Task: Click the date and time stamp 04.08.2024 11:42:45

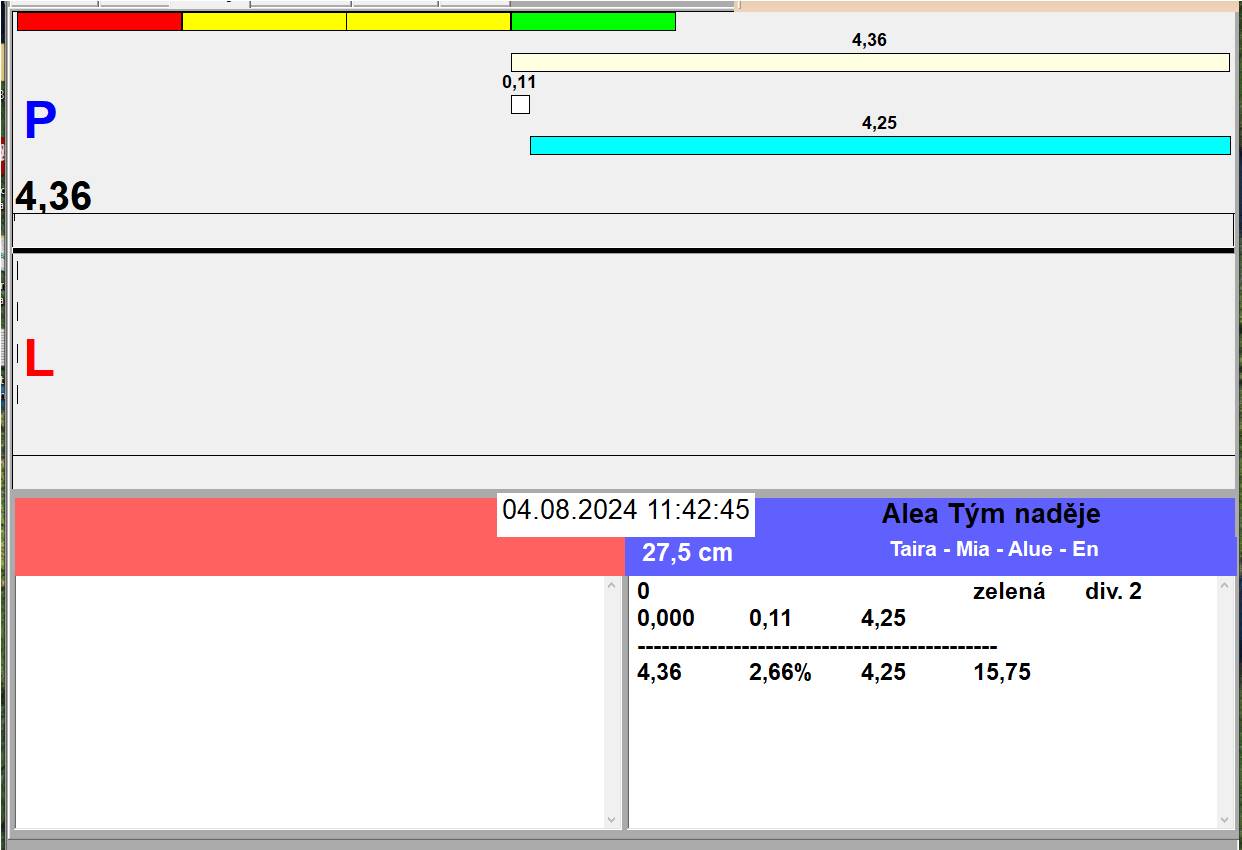Action: (x=626, y=510)
